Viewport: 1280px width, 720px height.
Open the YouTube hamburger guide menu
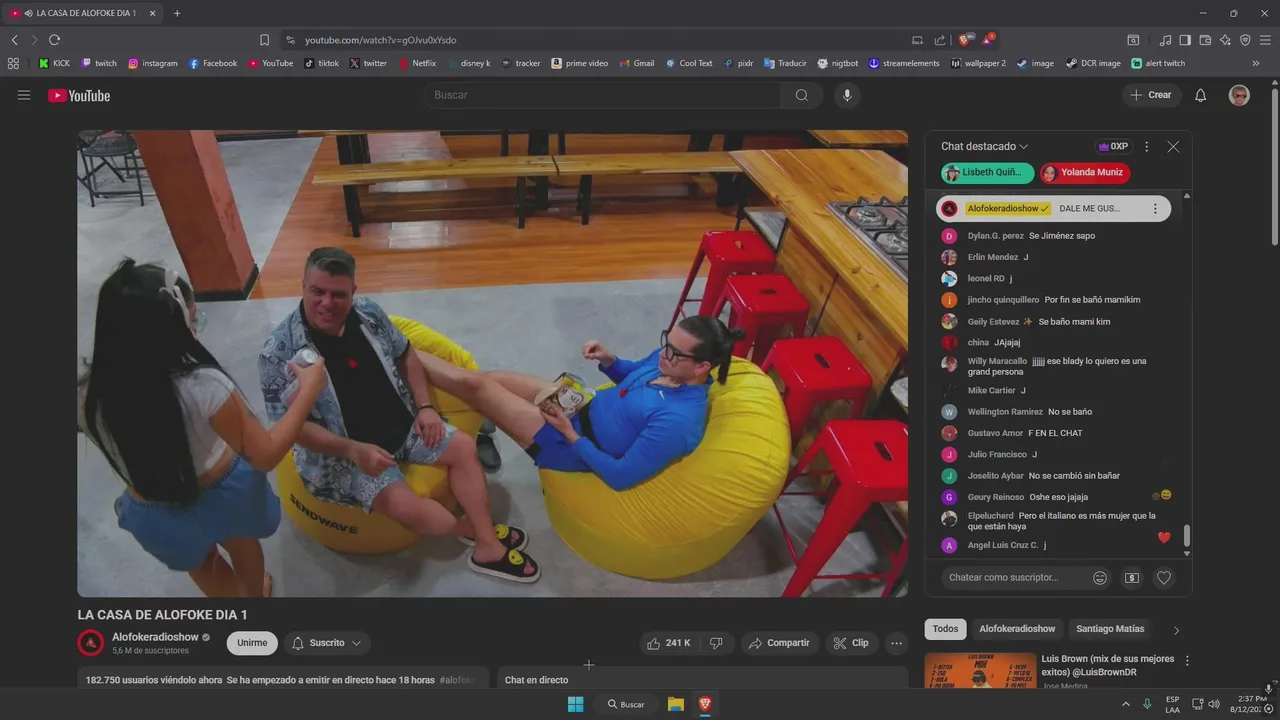coord(24,95)
